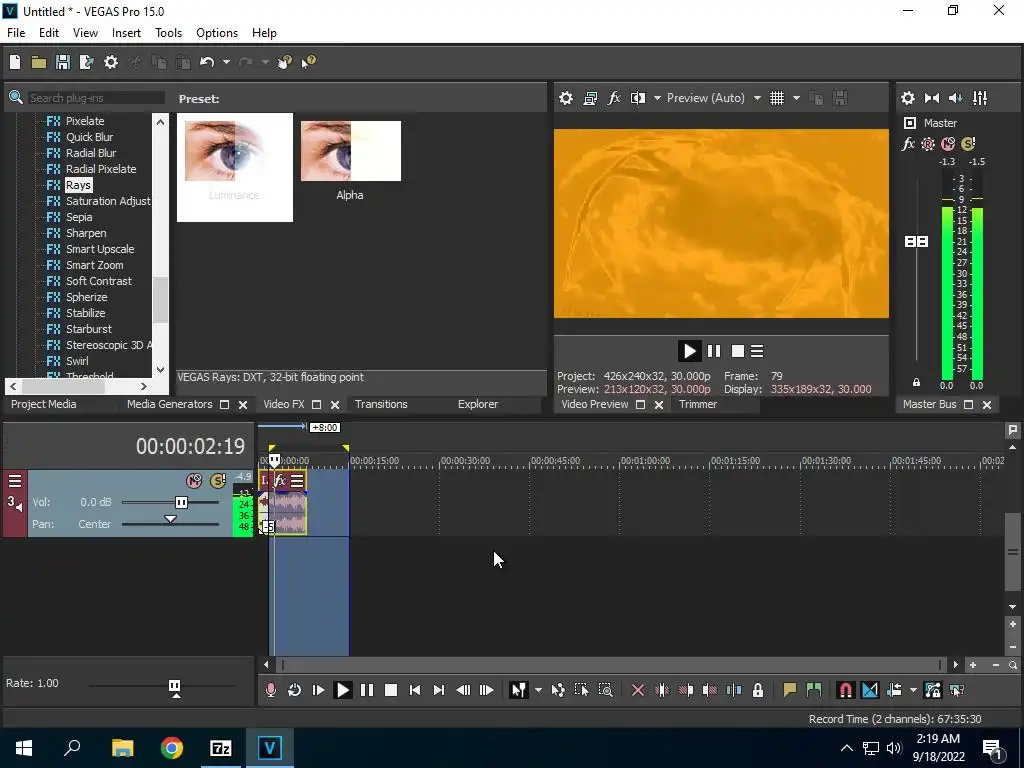Click the Render As icon in the toolbar

(x=86, y=62)
